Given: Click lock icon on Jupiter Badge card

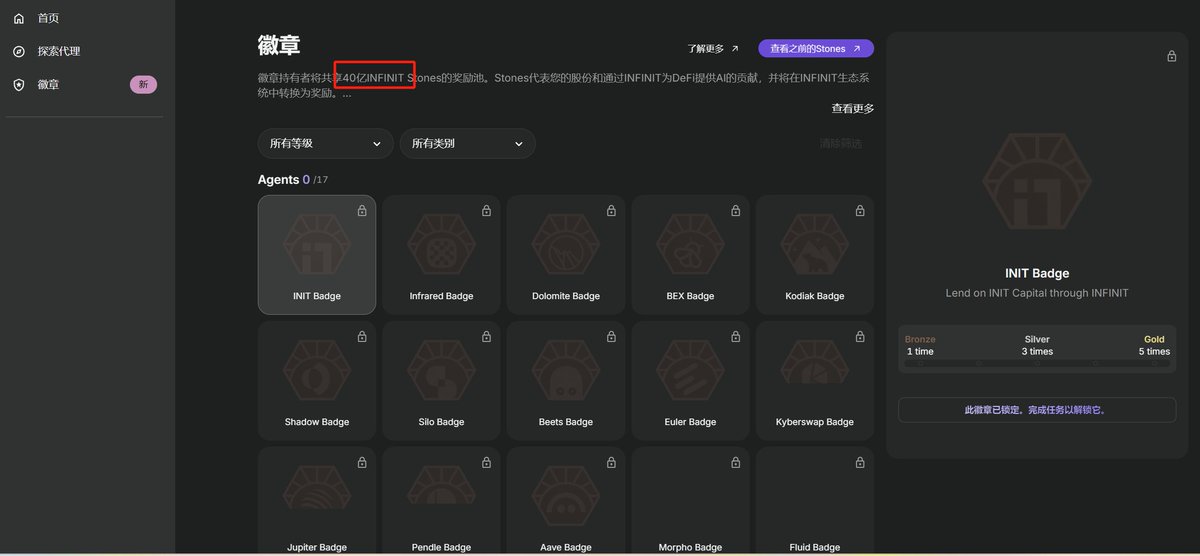Looking at the screenshot, I should coord(362,462).
